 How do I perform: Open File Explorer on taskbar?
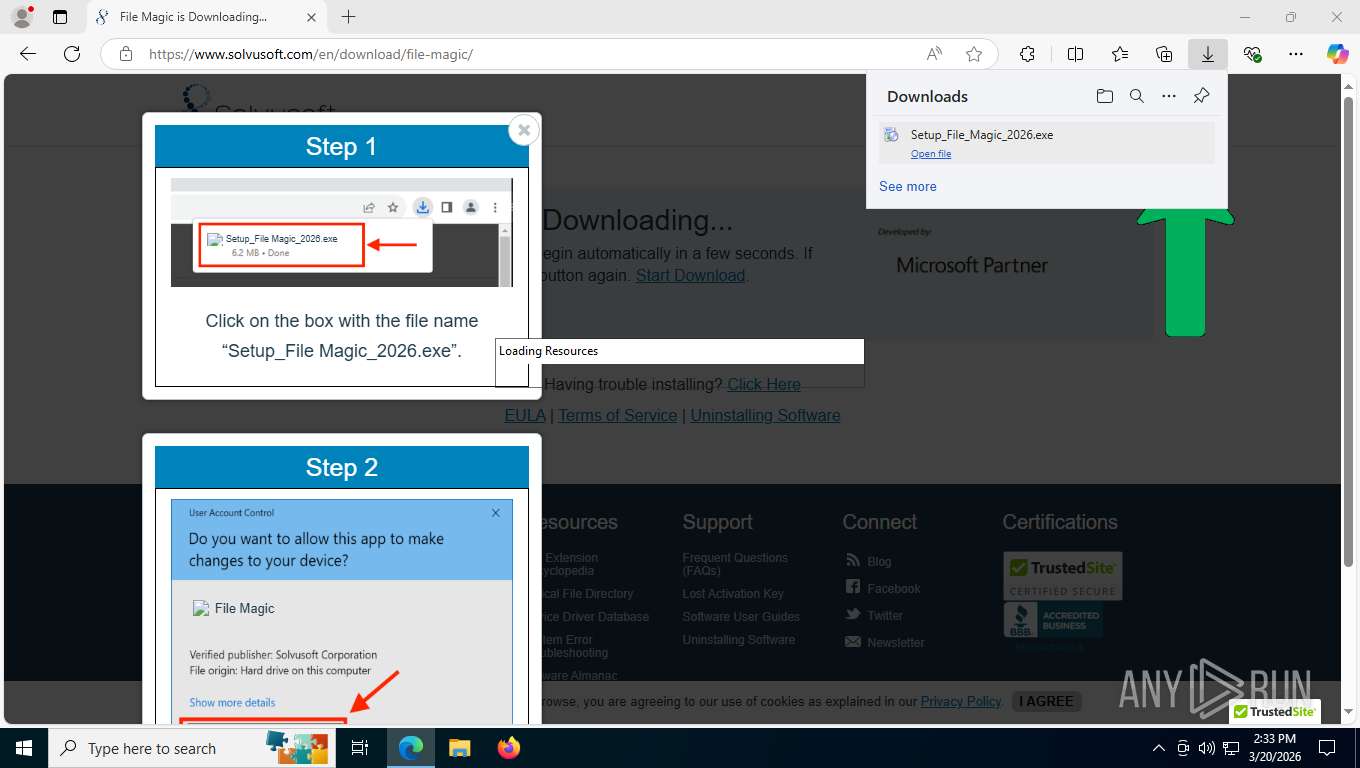click(x=459, y=748)
